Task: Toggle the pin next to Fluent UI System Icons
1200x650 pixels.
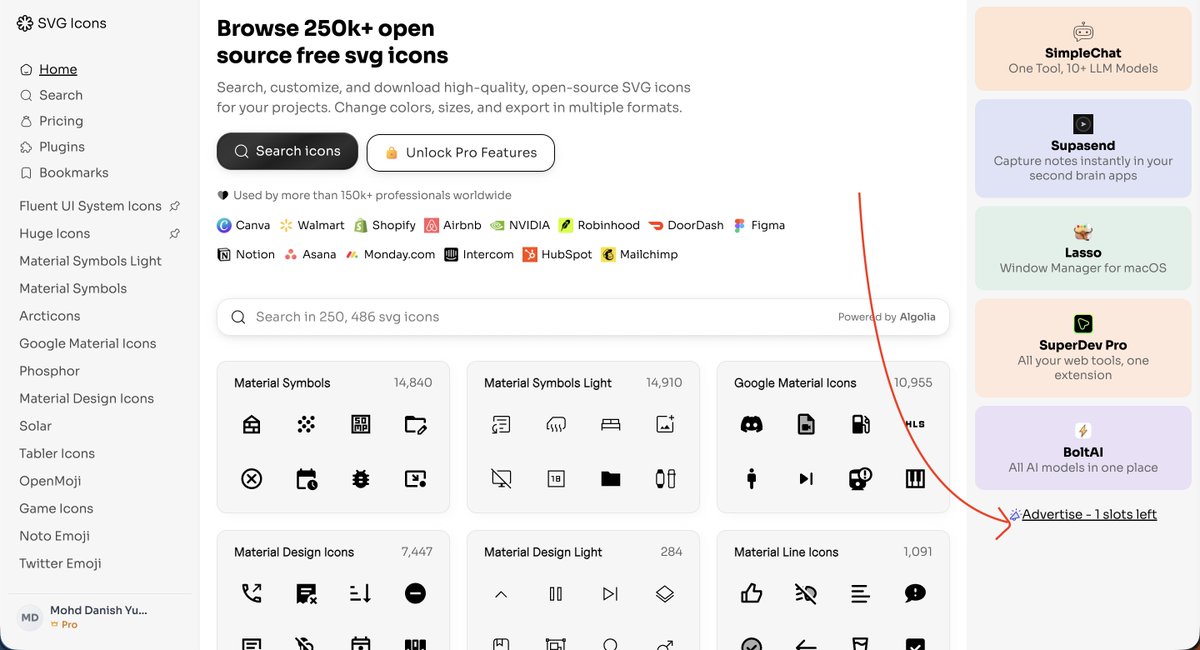Action: tap(174, 206)
